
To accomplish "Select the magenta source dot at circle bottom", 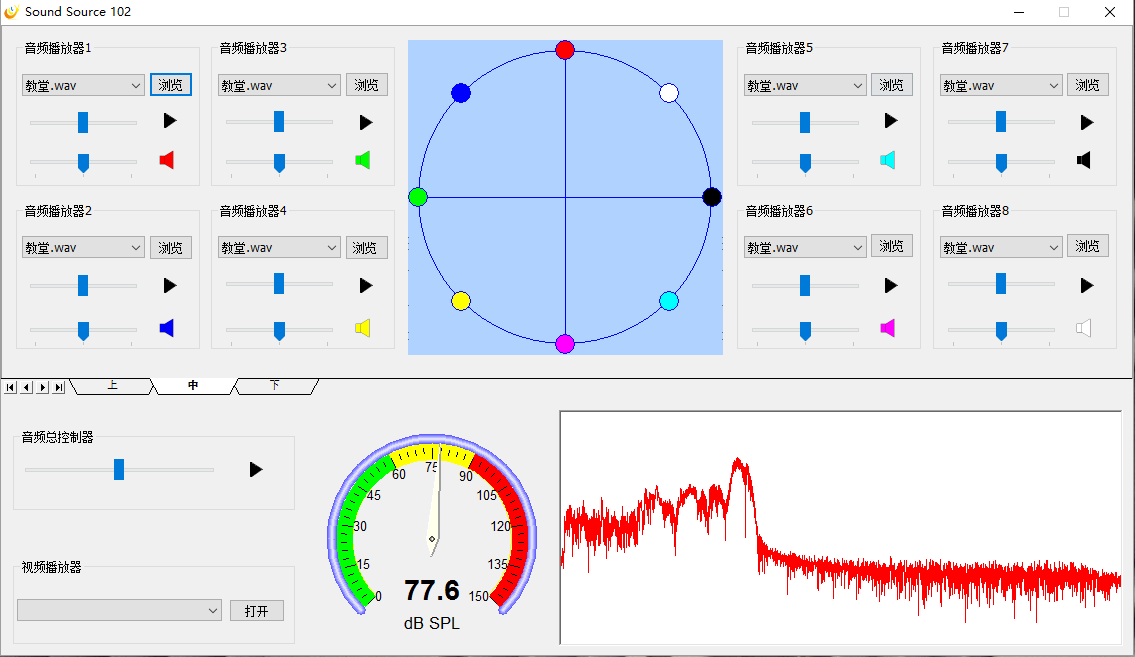I will click(x=565, y=344).
